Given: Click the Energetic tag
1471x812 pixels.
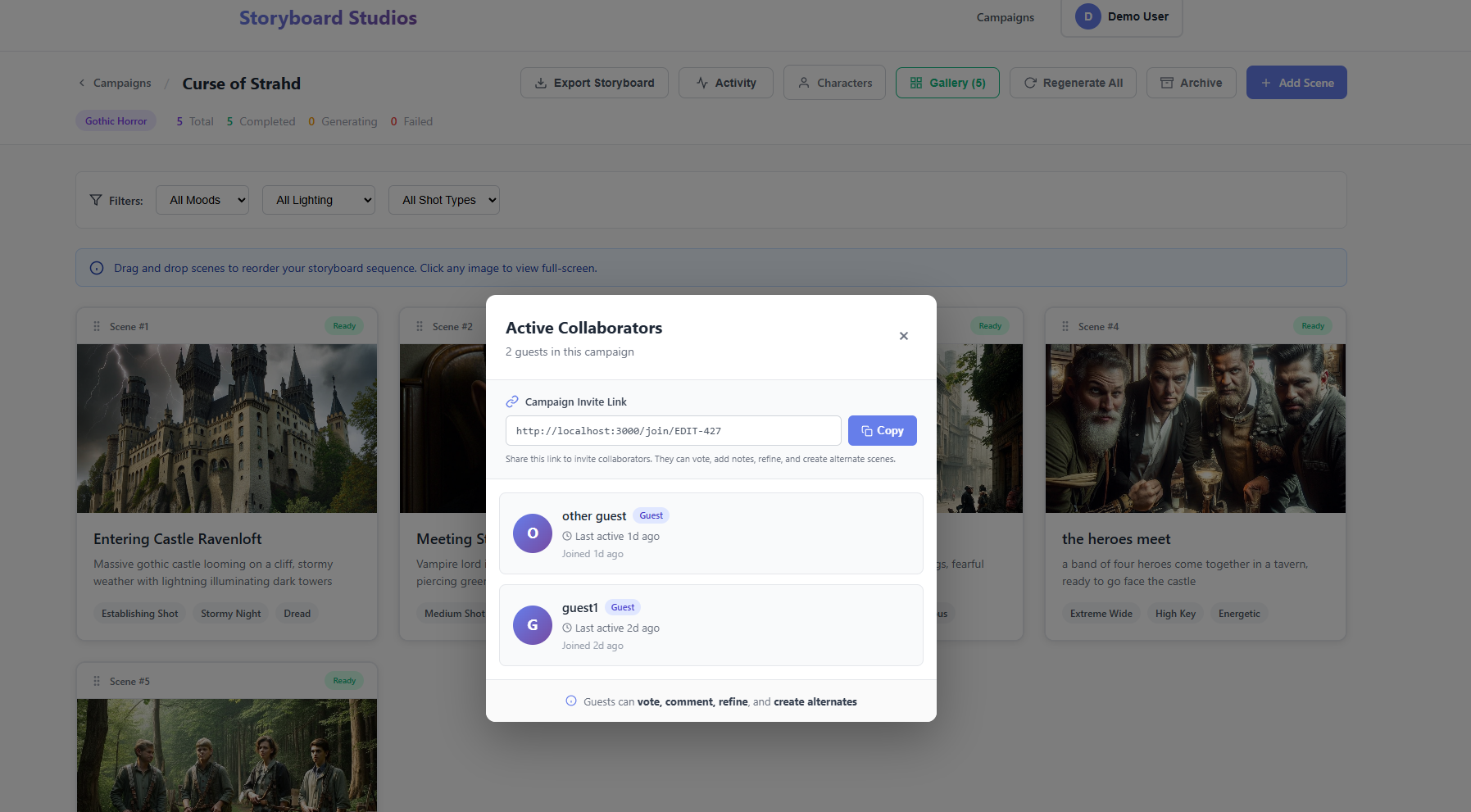Looking at the screenshot, I should coord(1239,614).
